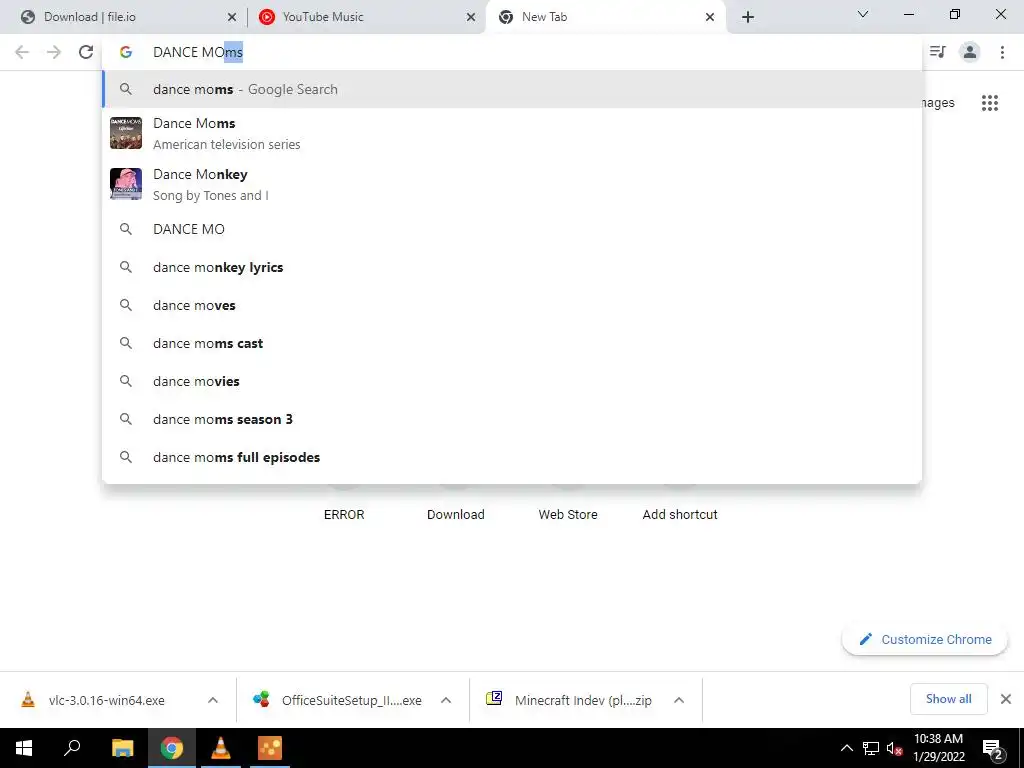
Task: Select the 'dance moms full episodes' suggestion
Action: [x=512, y=457]
